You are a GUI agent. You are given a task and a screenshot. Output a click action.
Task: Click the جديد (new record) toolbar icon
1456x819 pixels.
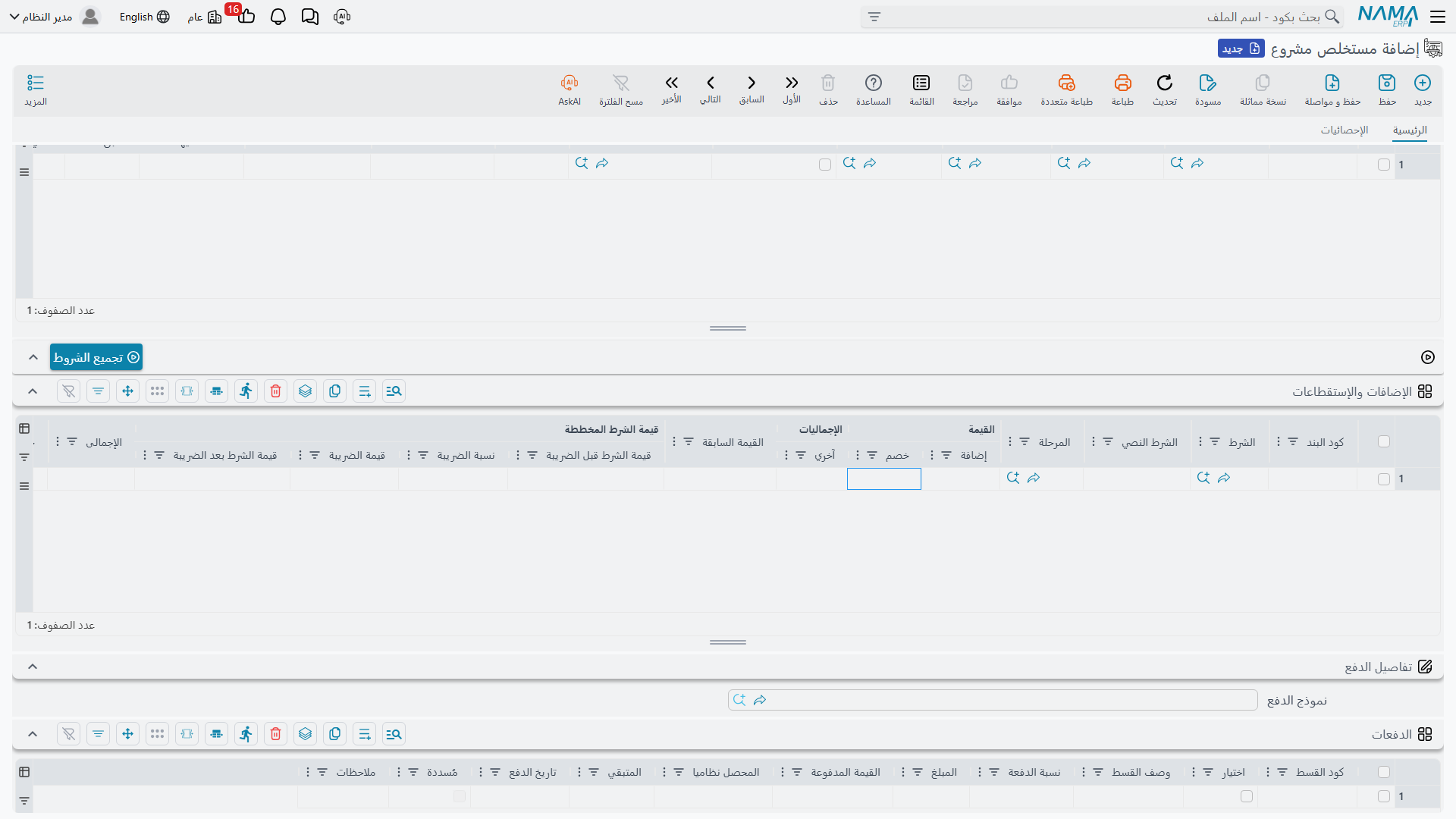pos(1423,89)
